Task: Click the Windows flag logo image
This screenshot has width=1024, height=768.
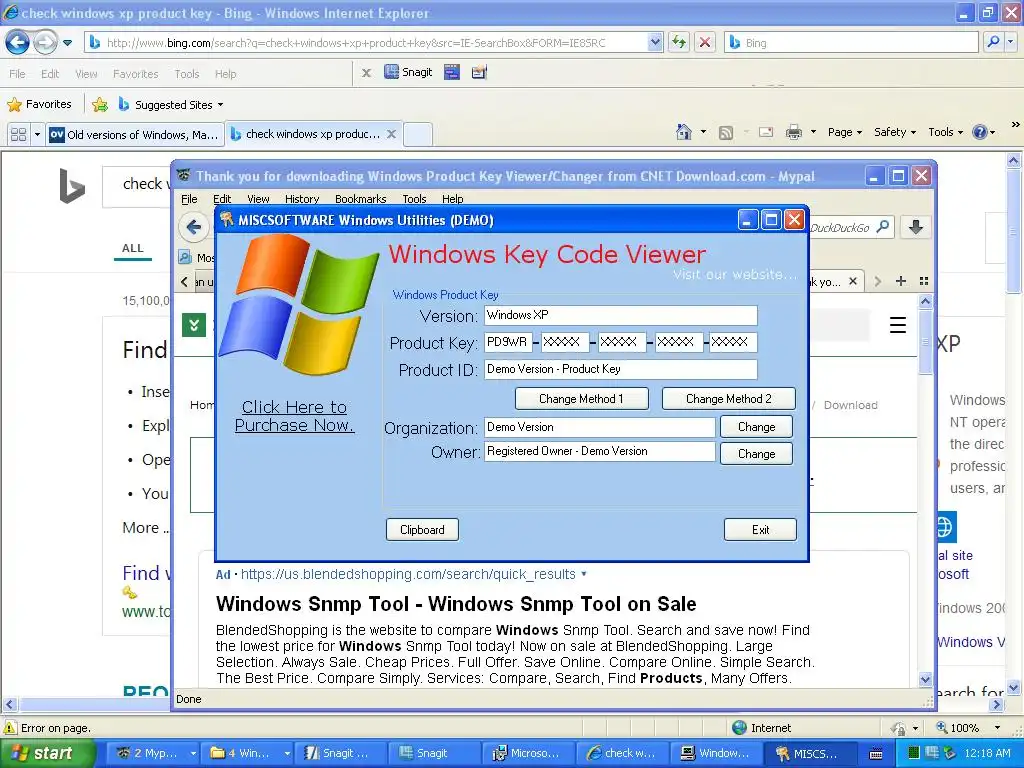Action: (x=298, y=304)
